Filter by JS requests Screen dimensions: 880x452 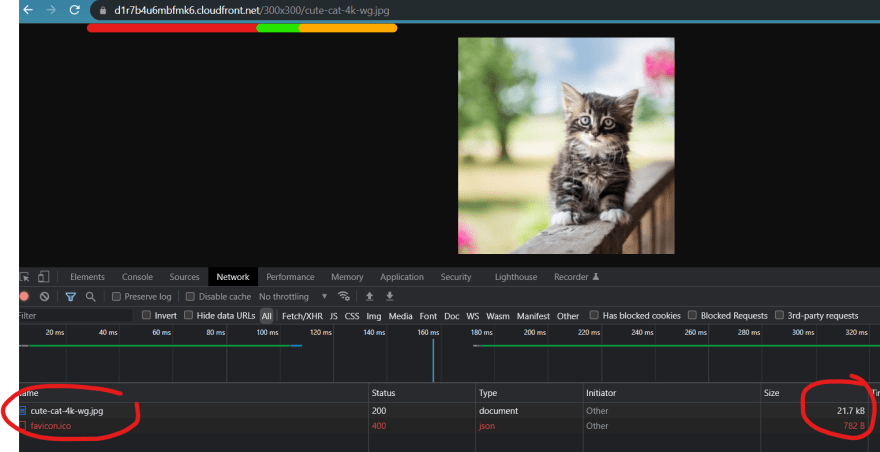click(334, 316)
